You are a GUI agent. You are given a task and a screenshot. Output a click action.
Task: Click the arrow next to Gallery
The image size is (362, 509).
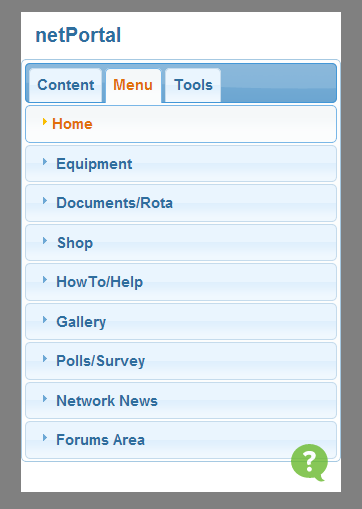click(x=45, y=320)
